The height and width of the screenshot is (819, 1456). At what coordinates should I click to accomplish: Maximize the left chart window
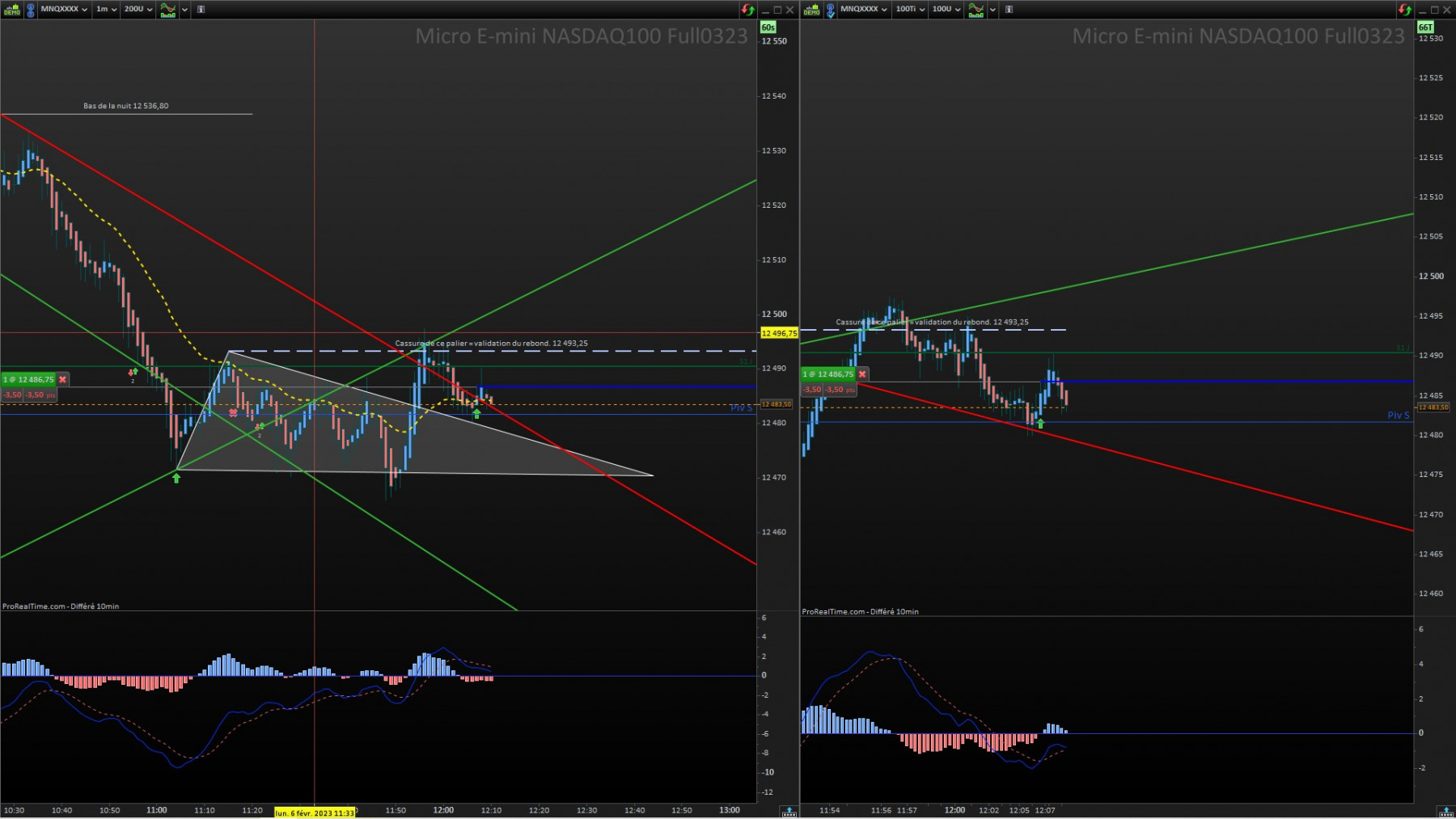(x=777, y=10)
